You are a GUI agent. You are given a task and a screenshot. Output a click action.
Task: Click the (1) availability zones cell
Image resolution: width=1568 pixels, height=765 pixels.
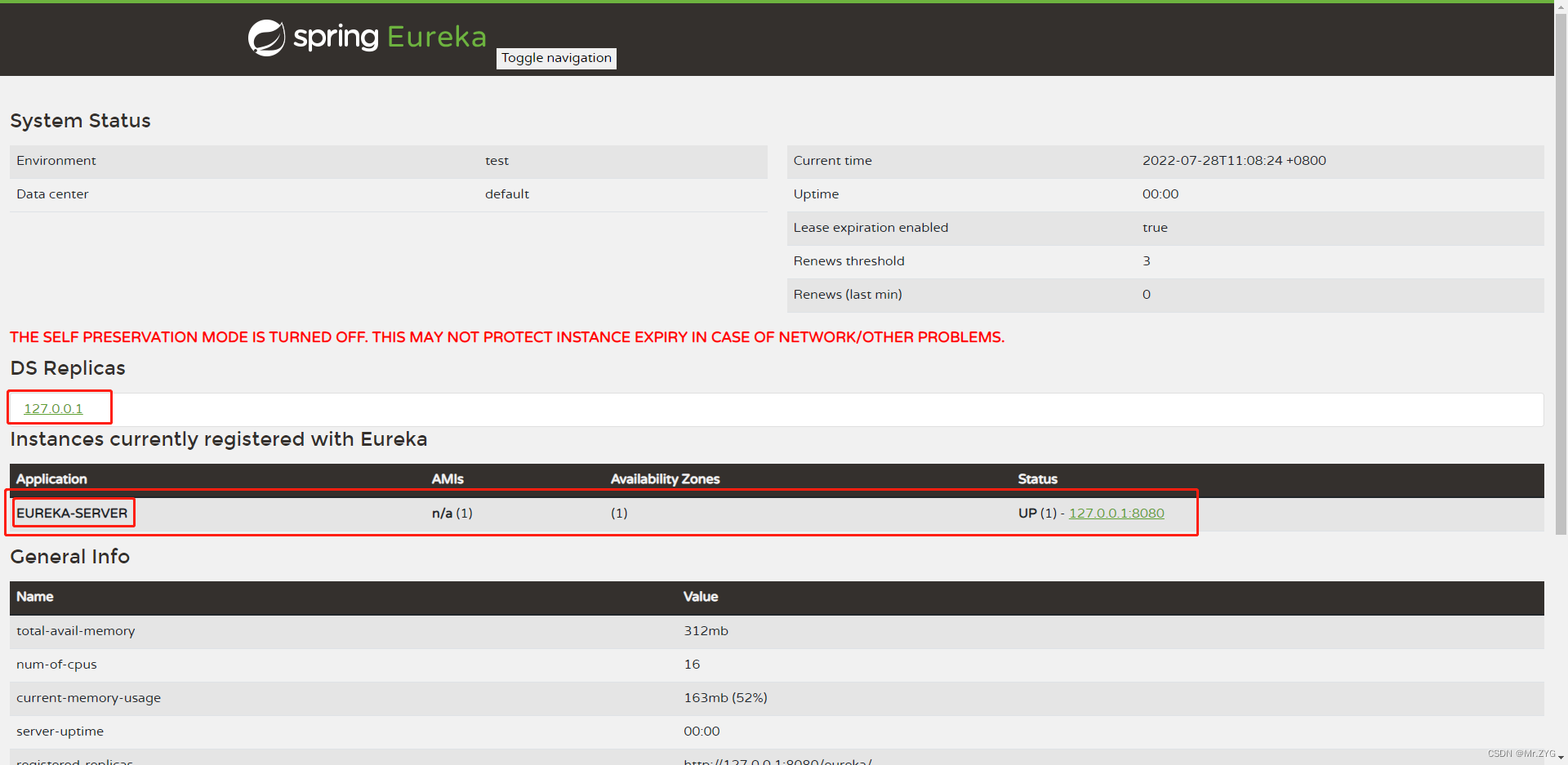click(619, 513)
